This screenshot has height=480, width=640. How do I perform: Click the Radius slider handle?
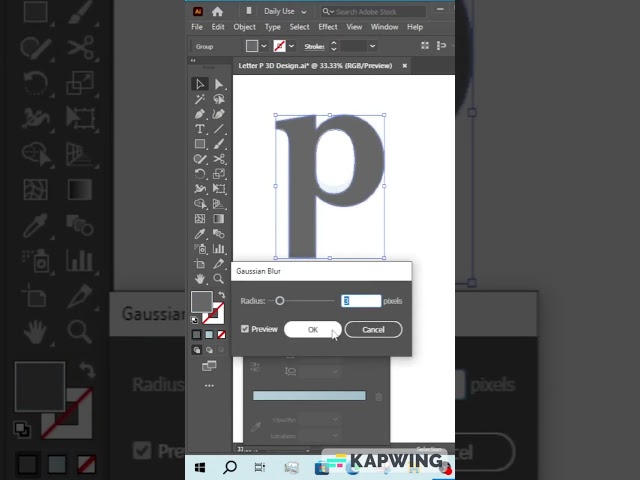tap(280, 301)
